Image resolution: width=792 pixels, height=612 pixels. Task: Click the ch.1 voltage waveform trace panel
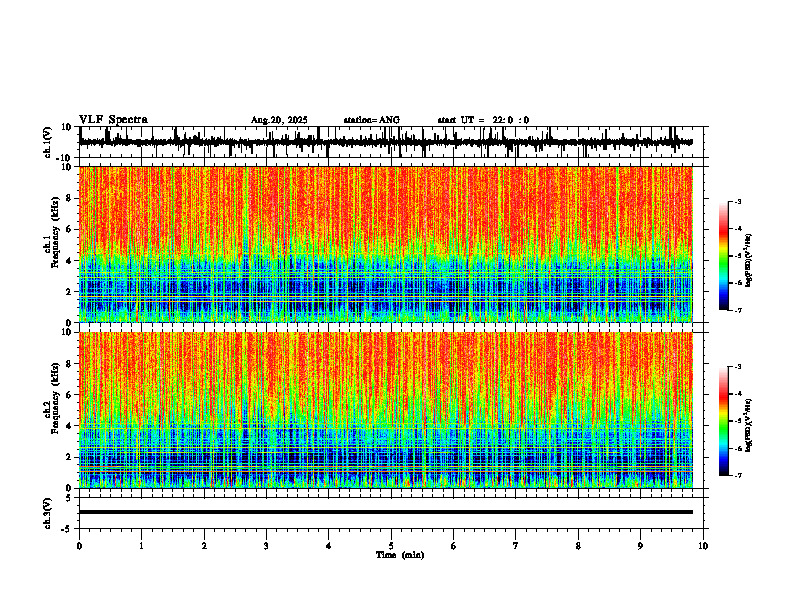393,142
